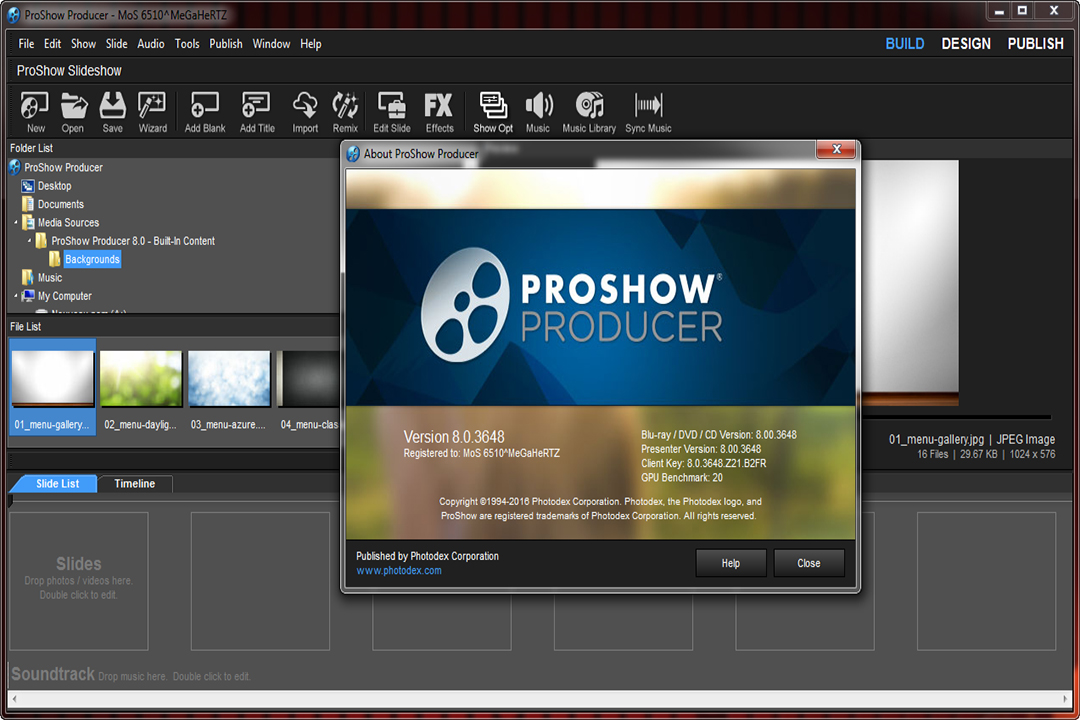Open the FX Effects tool
The width and height of the screenshot is (1080, 720).
tap(439, 112)
